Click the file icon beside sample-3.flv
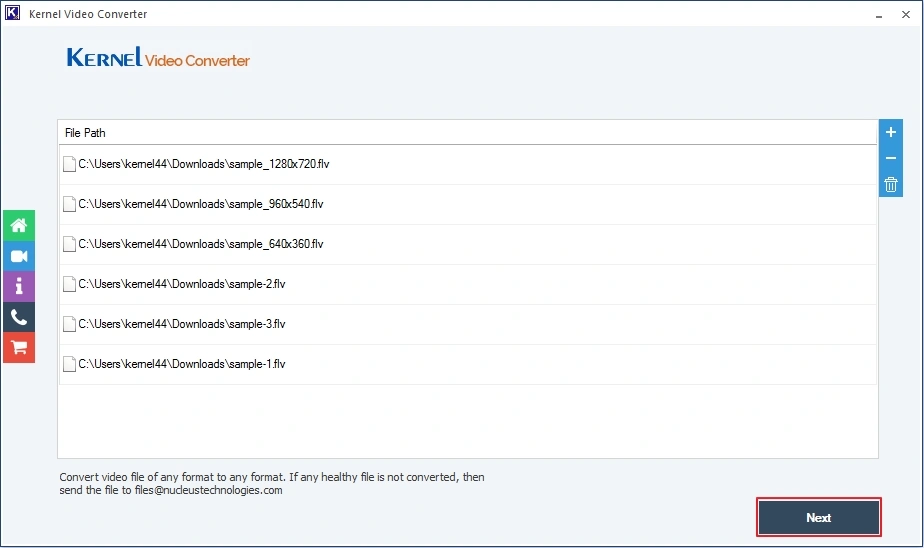Screen dimensions: 924x548 (70, 325)
